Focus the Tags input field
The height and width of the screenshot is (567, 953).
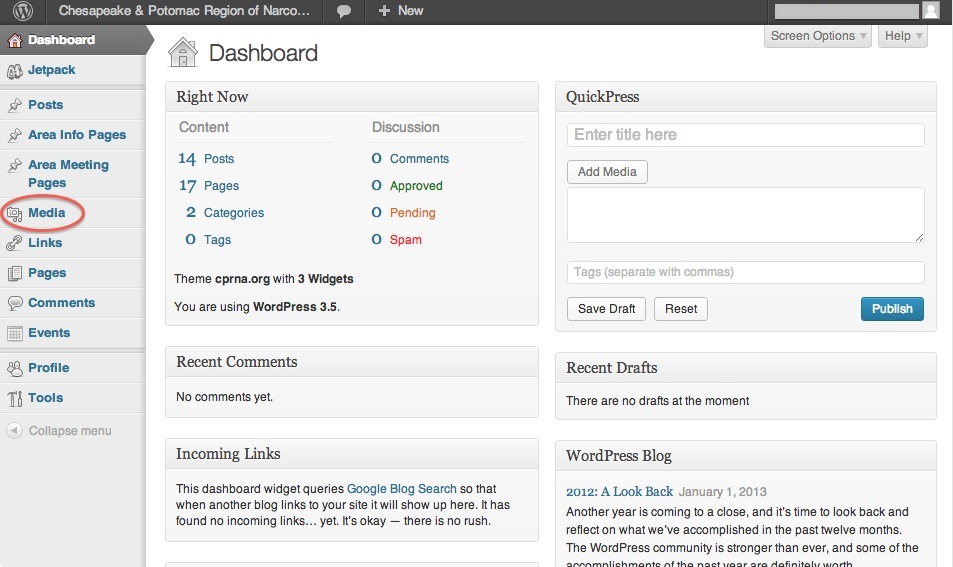[746, 272]
